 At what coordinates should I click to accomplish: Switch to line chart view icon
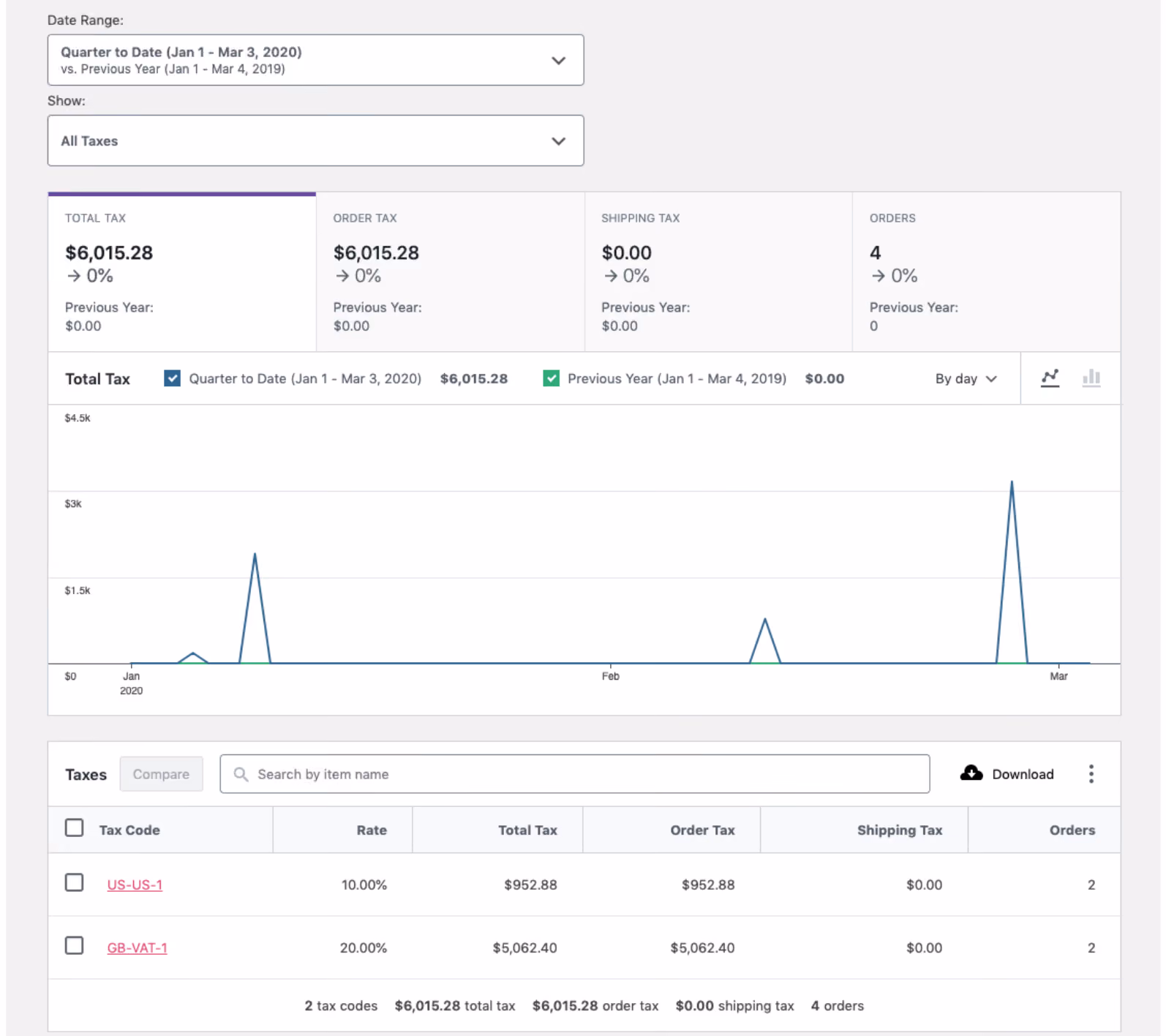[1050, 378]
